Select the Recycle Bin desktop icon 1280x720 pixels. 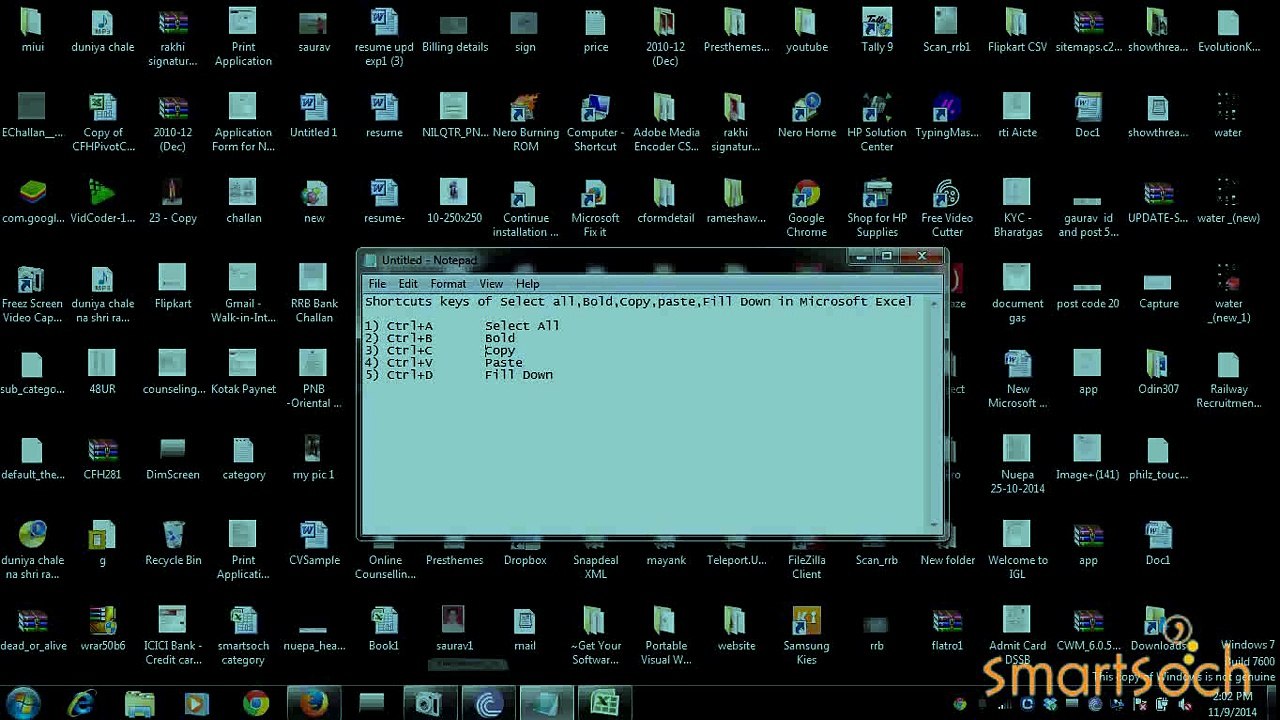coord(173,543)
